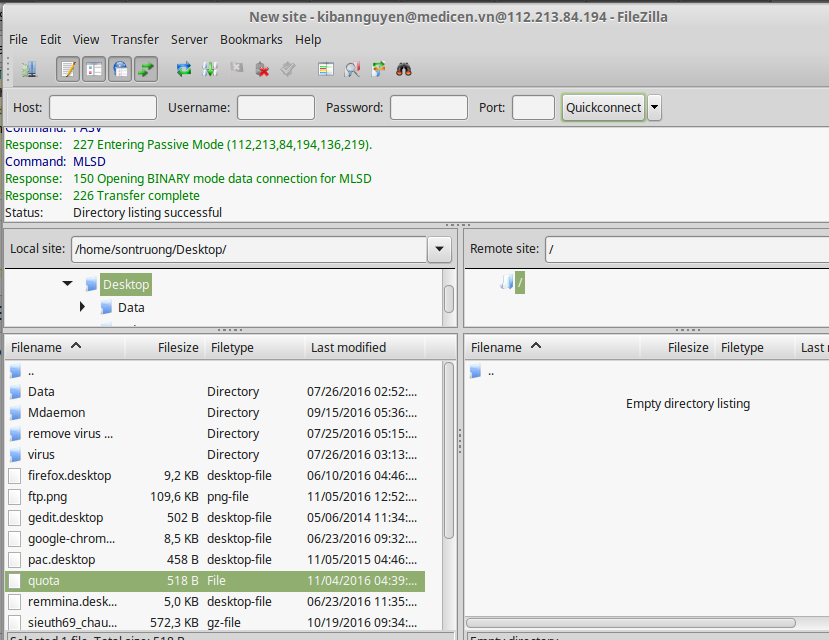Click the folder icon beside Mdaemon

(15, 413)
